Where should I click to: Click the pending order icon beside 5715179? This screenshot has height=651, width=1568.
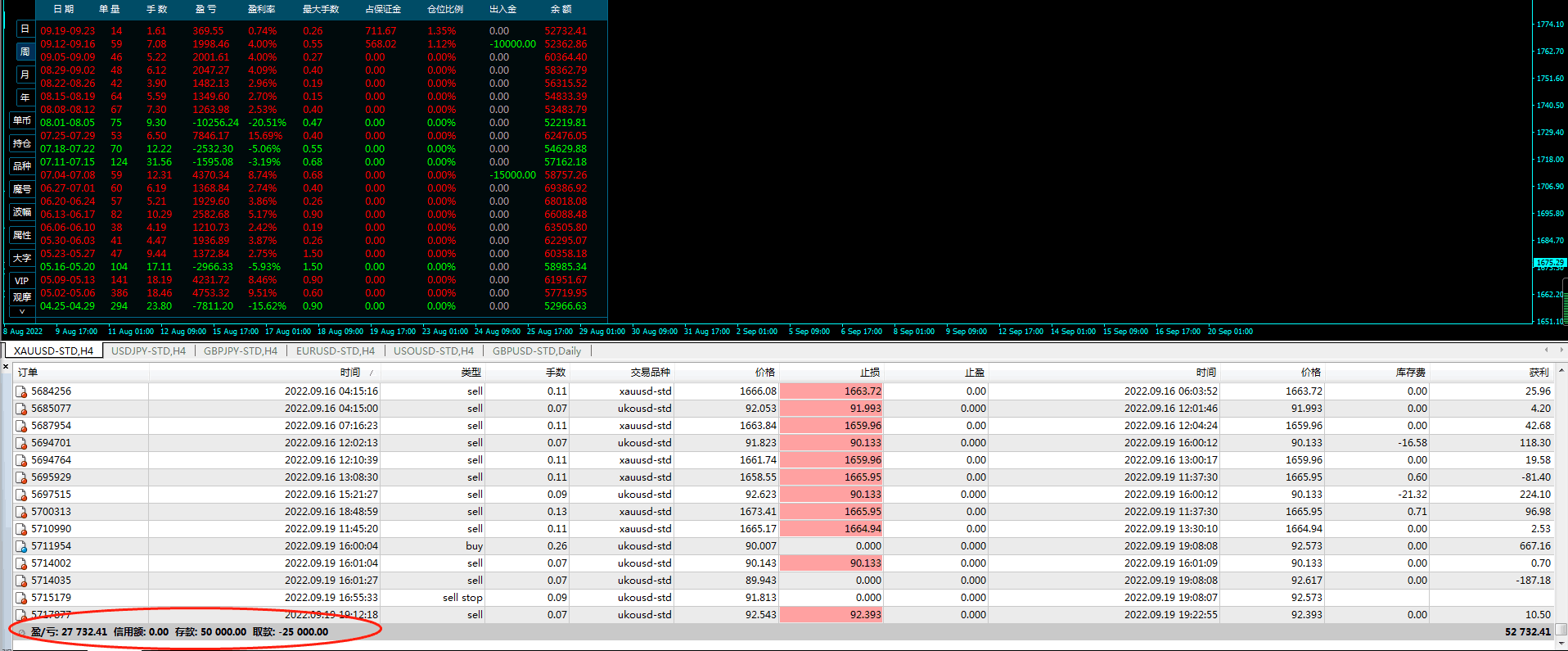pyautogui.click(x=21, y=598)
